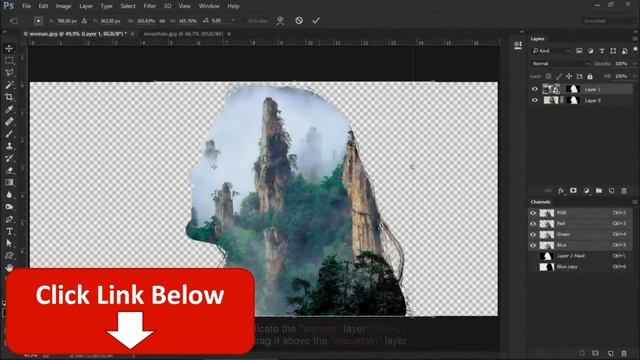Open the Opacity slider dropdown arrow

click(634, 64)
